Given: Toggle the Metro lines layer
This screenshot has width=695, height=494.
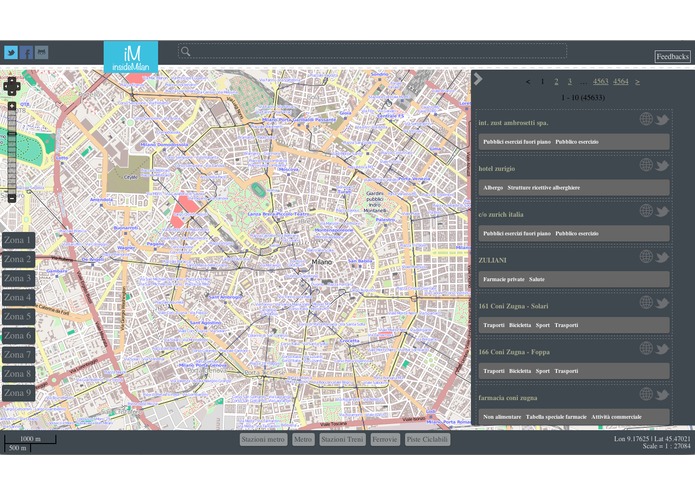Looking at the screenshot, I should (x=303, y=440).
